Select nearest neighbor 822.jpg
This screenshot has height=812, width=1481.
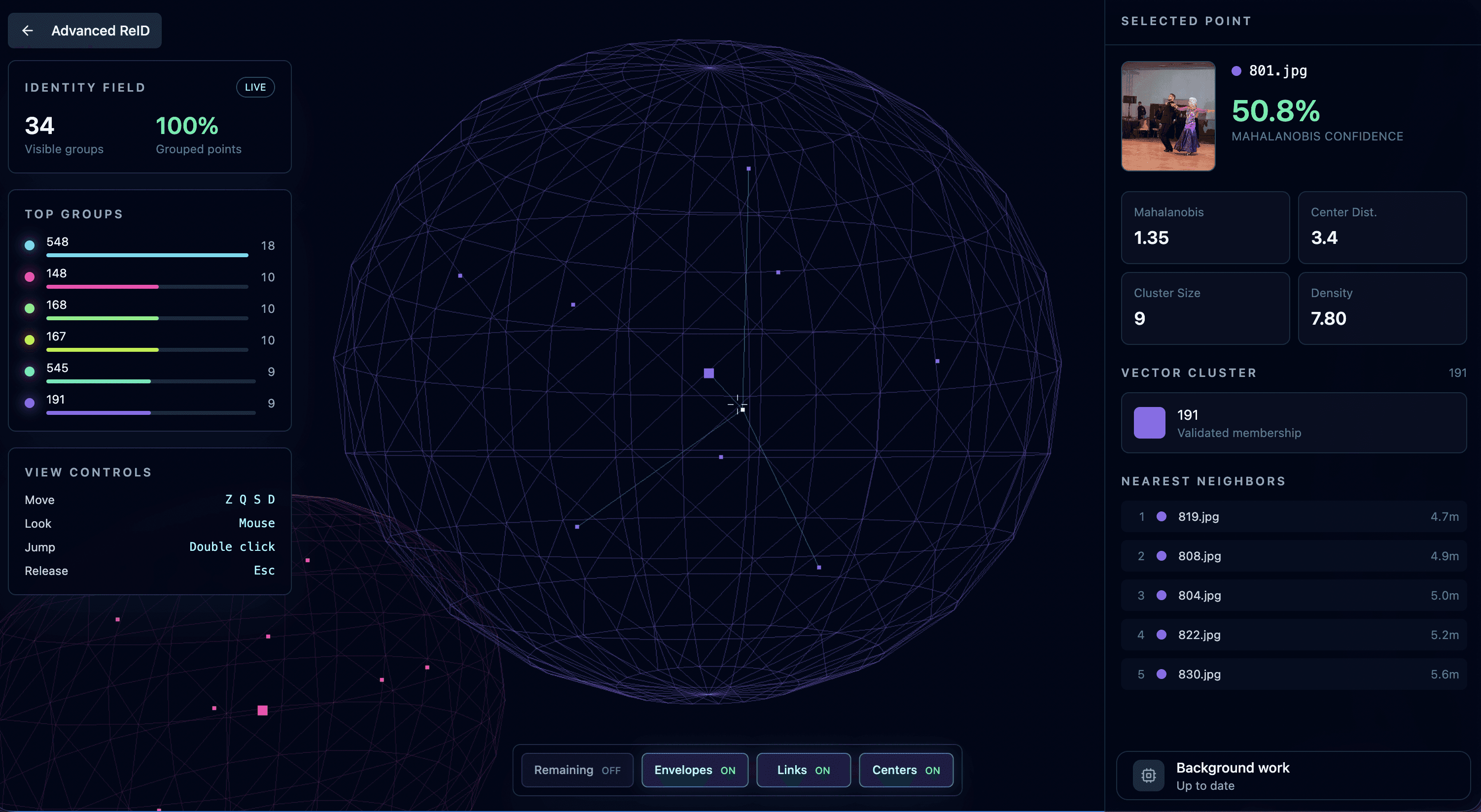pyautogui.click(x=1294, y=635)
